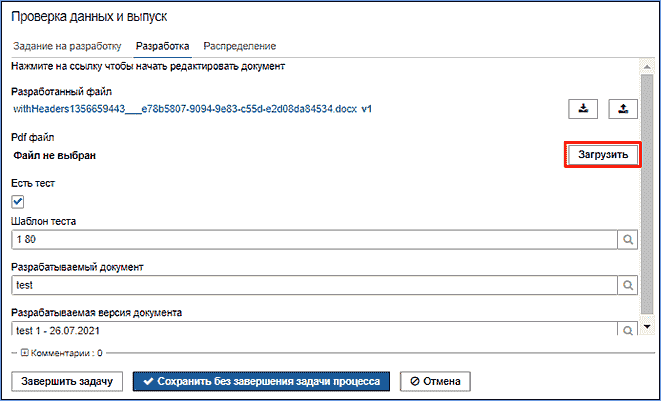The image size is (661, 401).
Task: Open search for Шаблон теста field
Action: pyautogui.click(x=626, y=240)
